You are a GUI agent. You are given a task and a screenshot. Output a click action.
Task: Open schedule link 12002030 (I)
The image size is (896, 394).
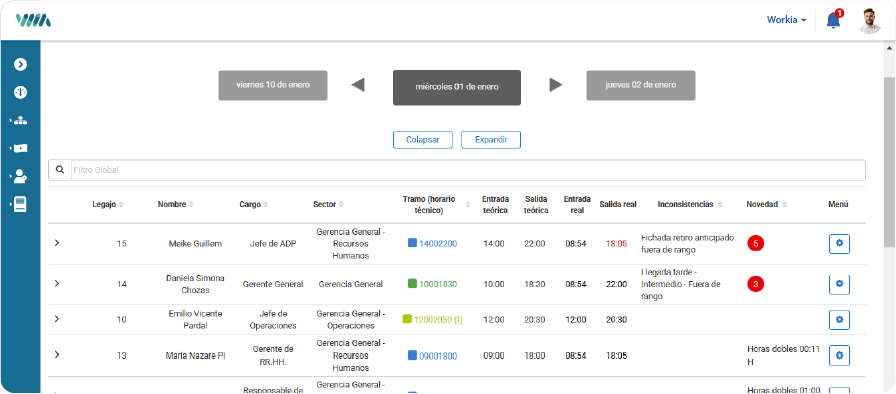(x=438, y=319)
